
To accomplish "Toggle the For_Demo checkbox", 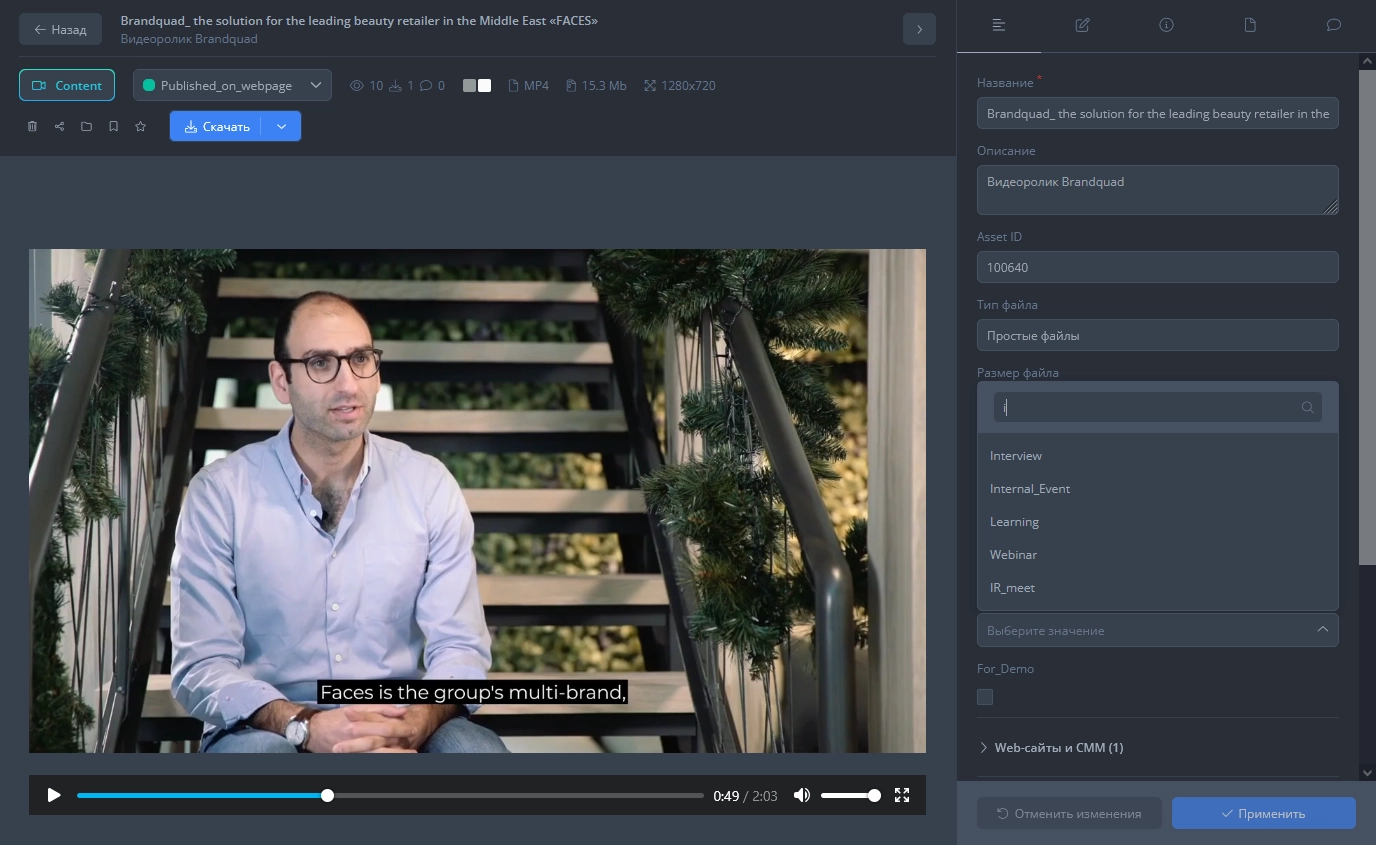I will click(985, 697).
